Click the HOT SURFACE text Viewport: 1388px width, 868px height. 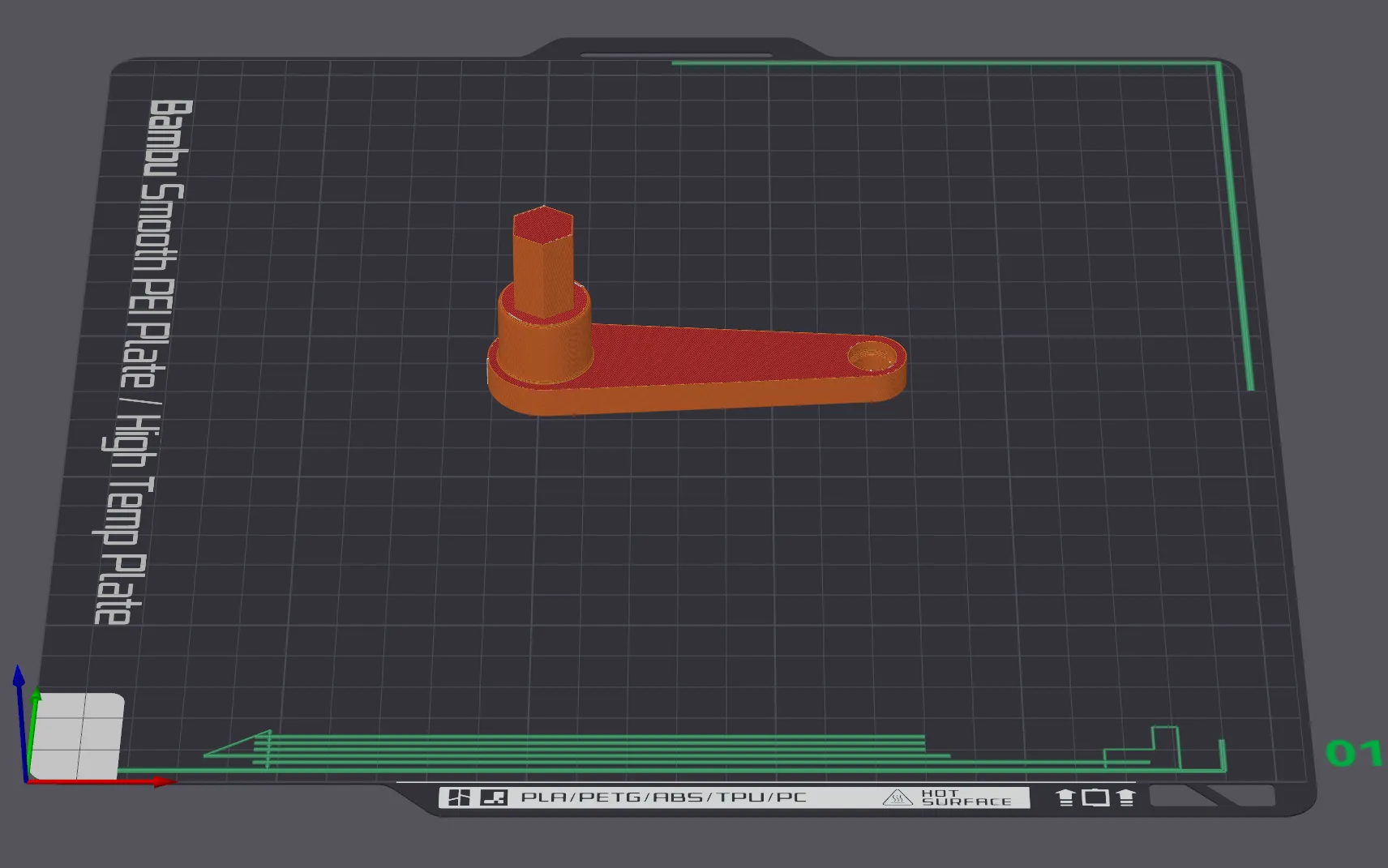[966, 797]
